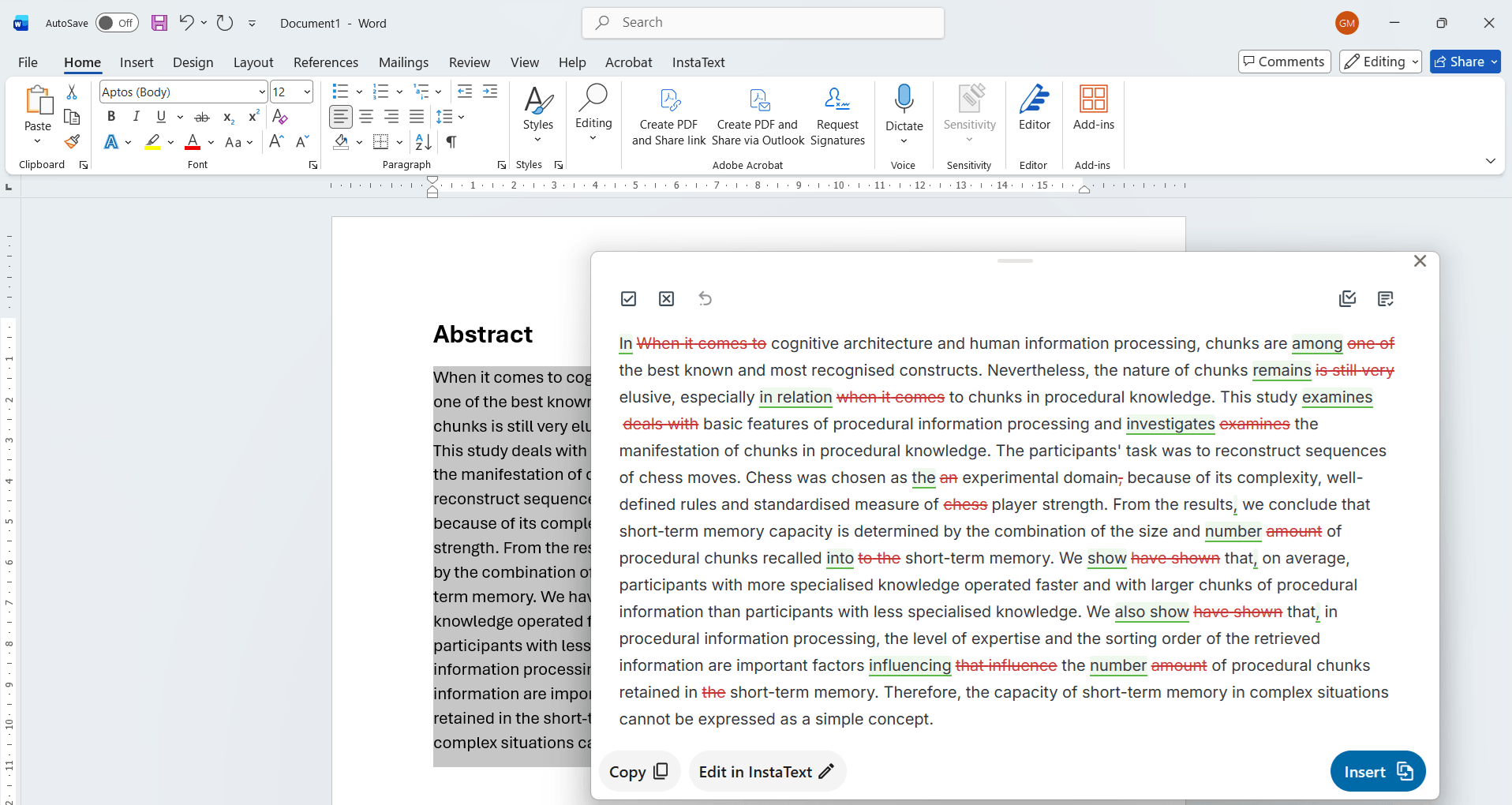
Task: Click the struck-out phrase 'When it comes to'
Action: (702, 343)
